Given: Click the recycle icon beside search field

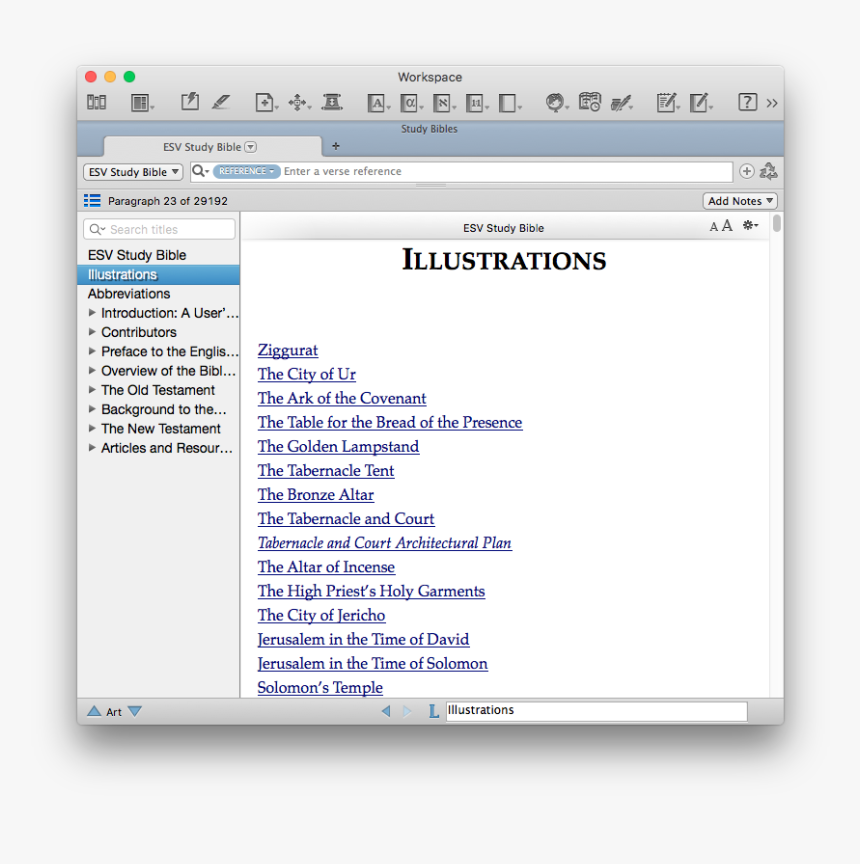Looking at the screenshot, I should (x=769, y=171).
